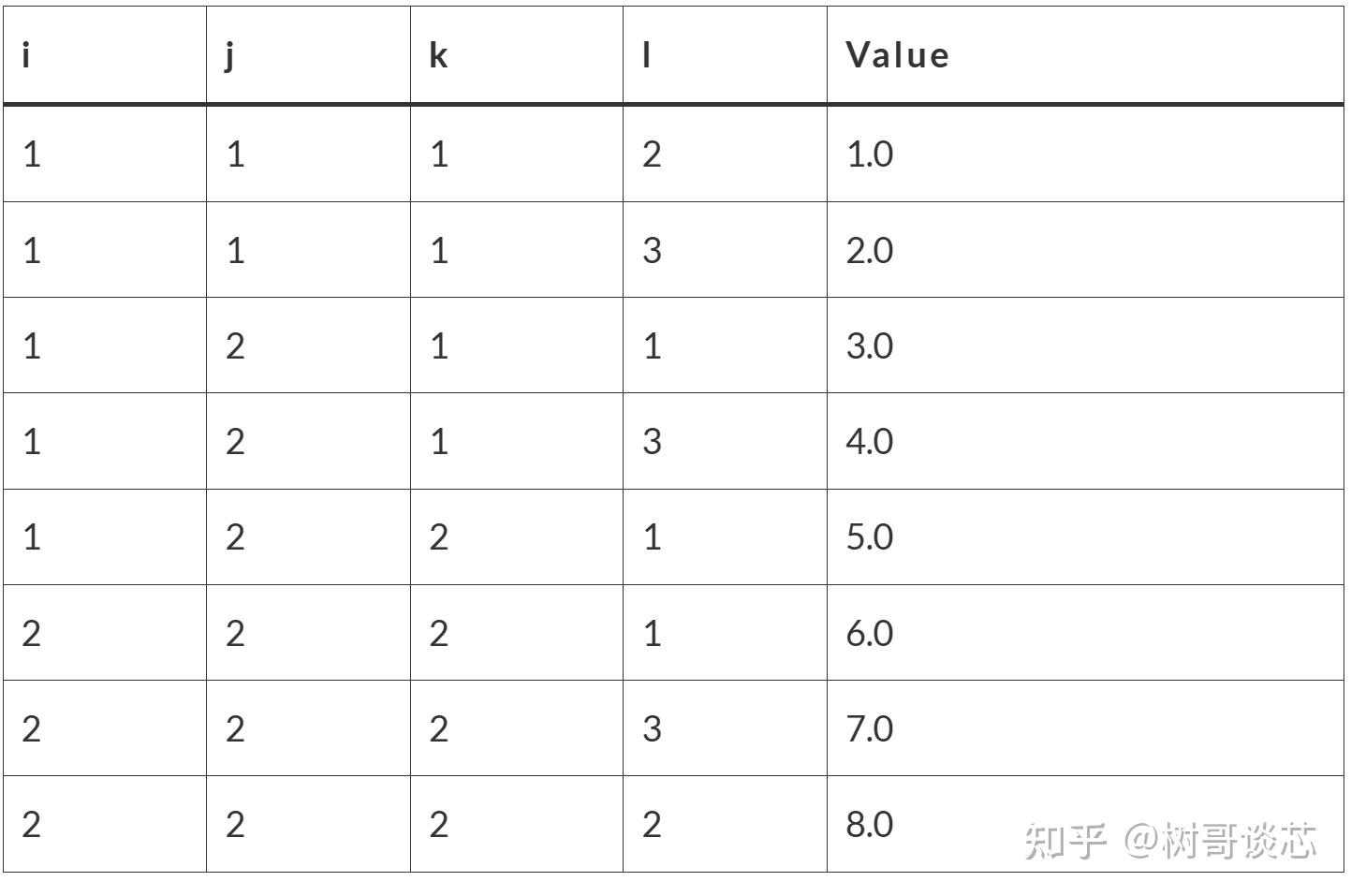Select the i column header
Viewport: 1351px width, 896px height.
(105, 55)
